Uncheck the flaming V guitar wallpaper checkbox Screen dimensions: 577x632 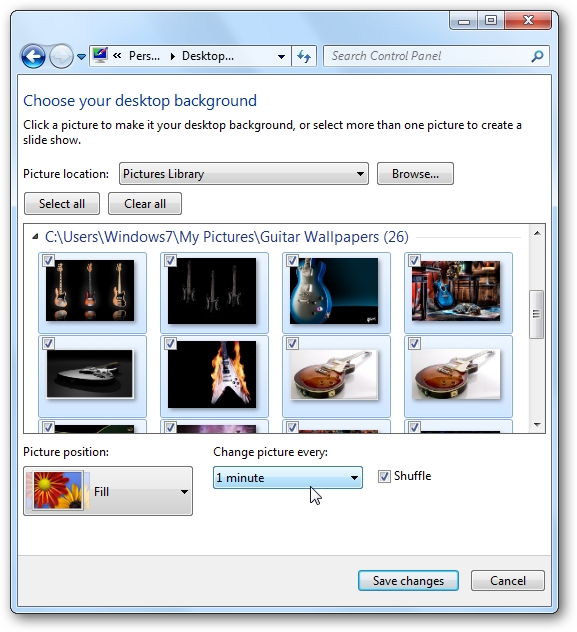coord(170,343)
